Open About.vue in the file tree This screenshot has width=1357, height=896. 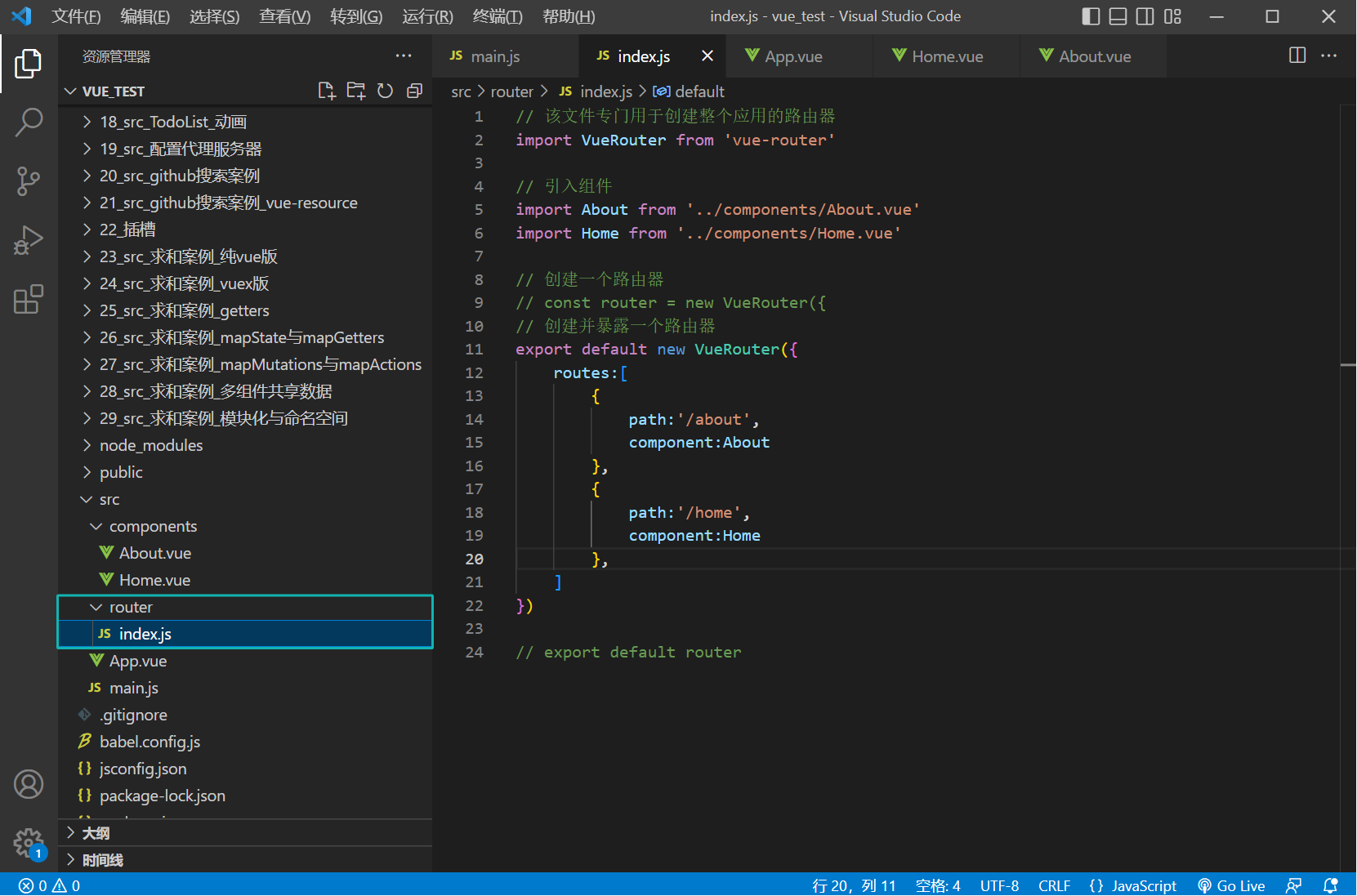pyautogui.click(x=245, y=553)
